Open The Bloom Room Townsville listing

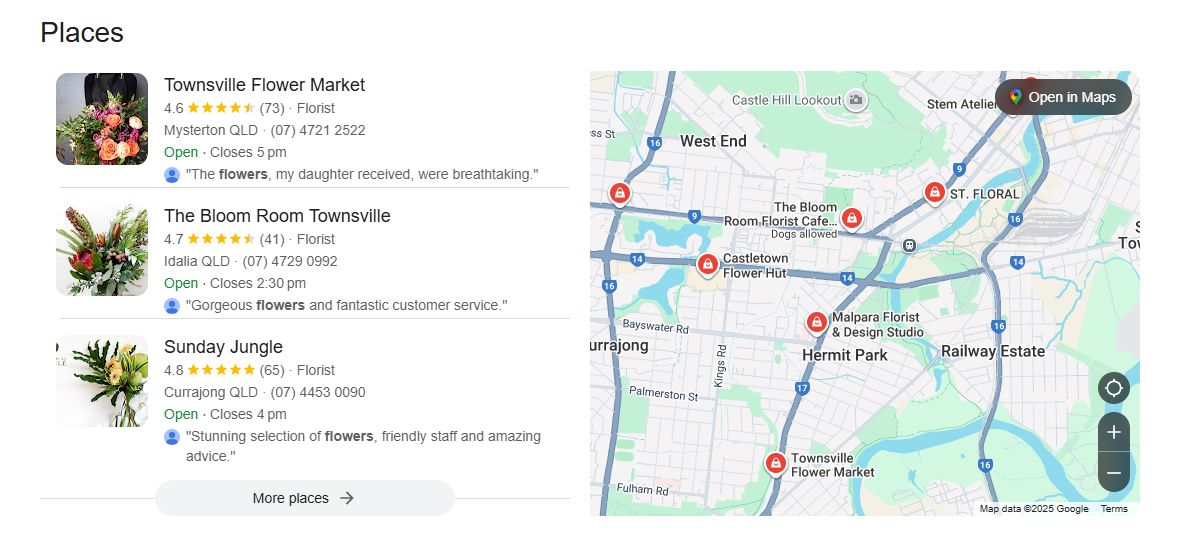(277, 216)
